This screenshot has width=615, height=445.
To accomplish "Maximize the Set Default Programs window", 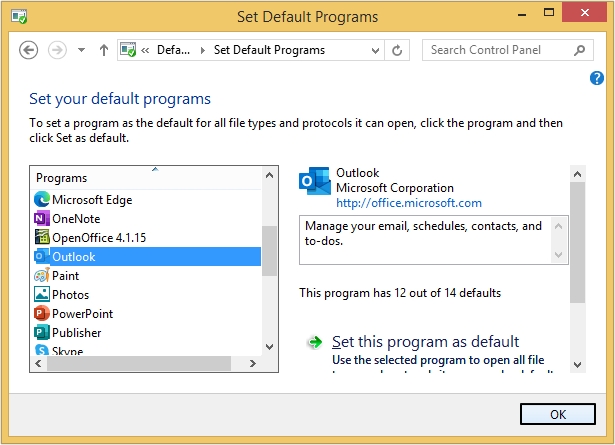I will pos(549,13).
